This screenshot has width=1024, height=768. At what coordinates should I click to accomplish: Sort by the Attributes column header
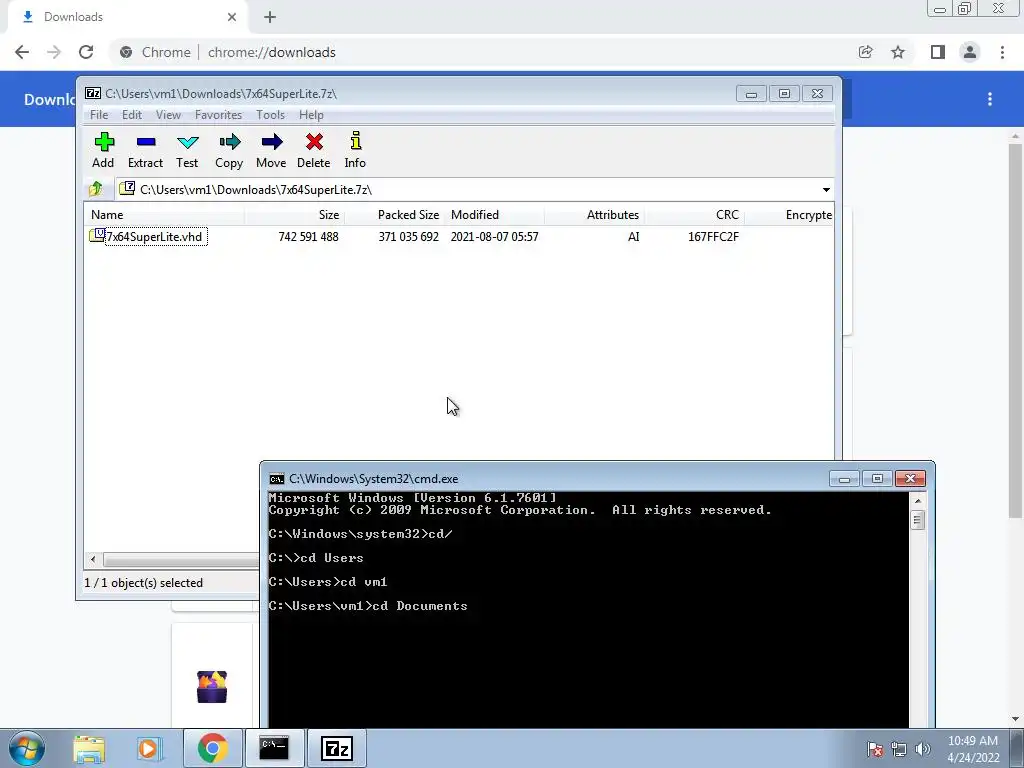594,215
